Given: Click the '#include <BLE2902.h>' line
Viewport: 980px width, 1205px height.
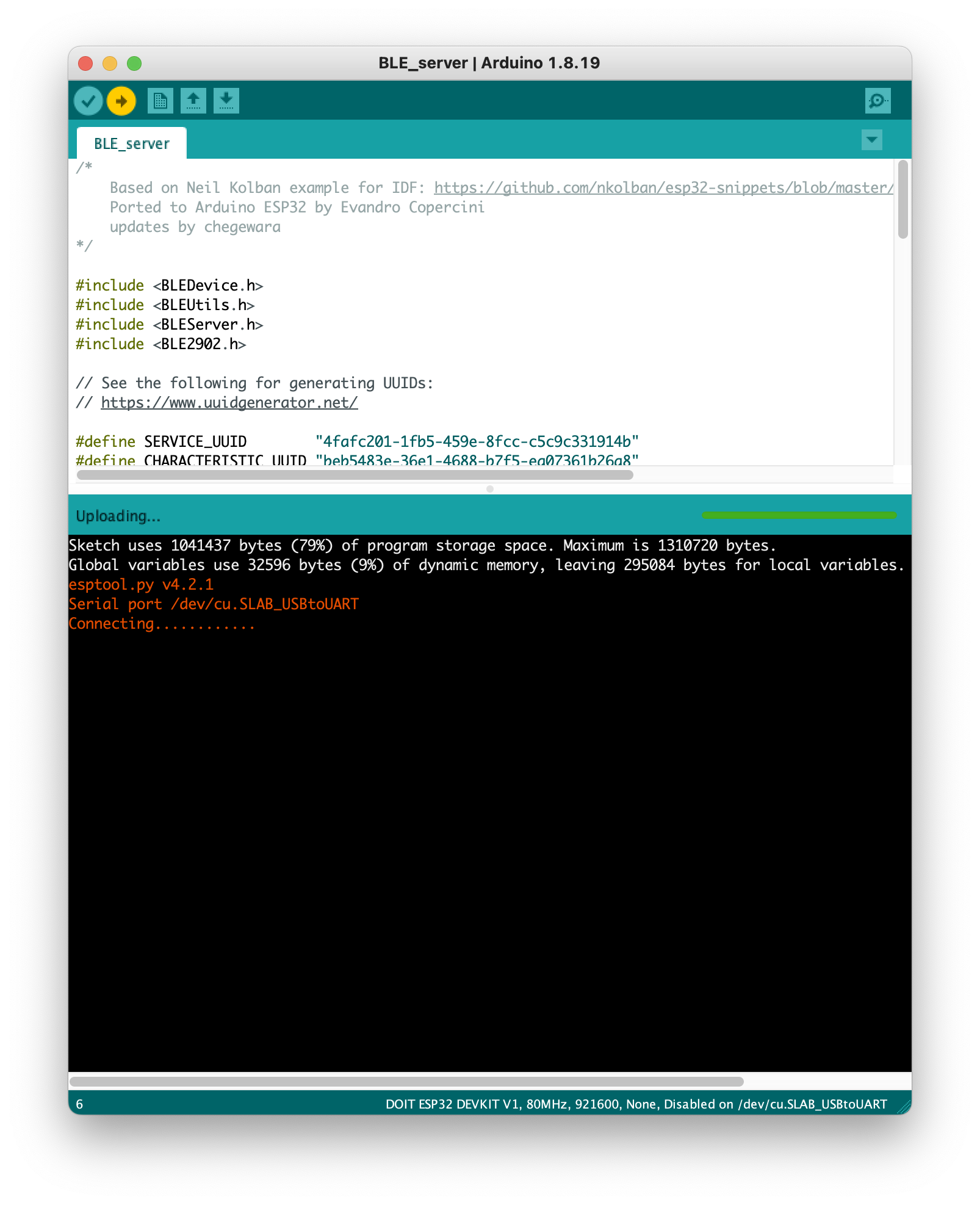Looking at the screenshot, I should (x=161, y=344).
